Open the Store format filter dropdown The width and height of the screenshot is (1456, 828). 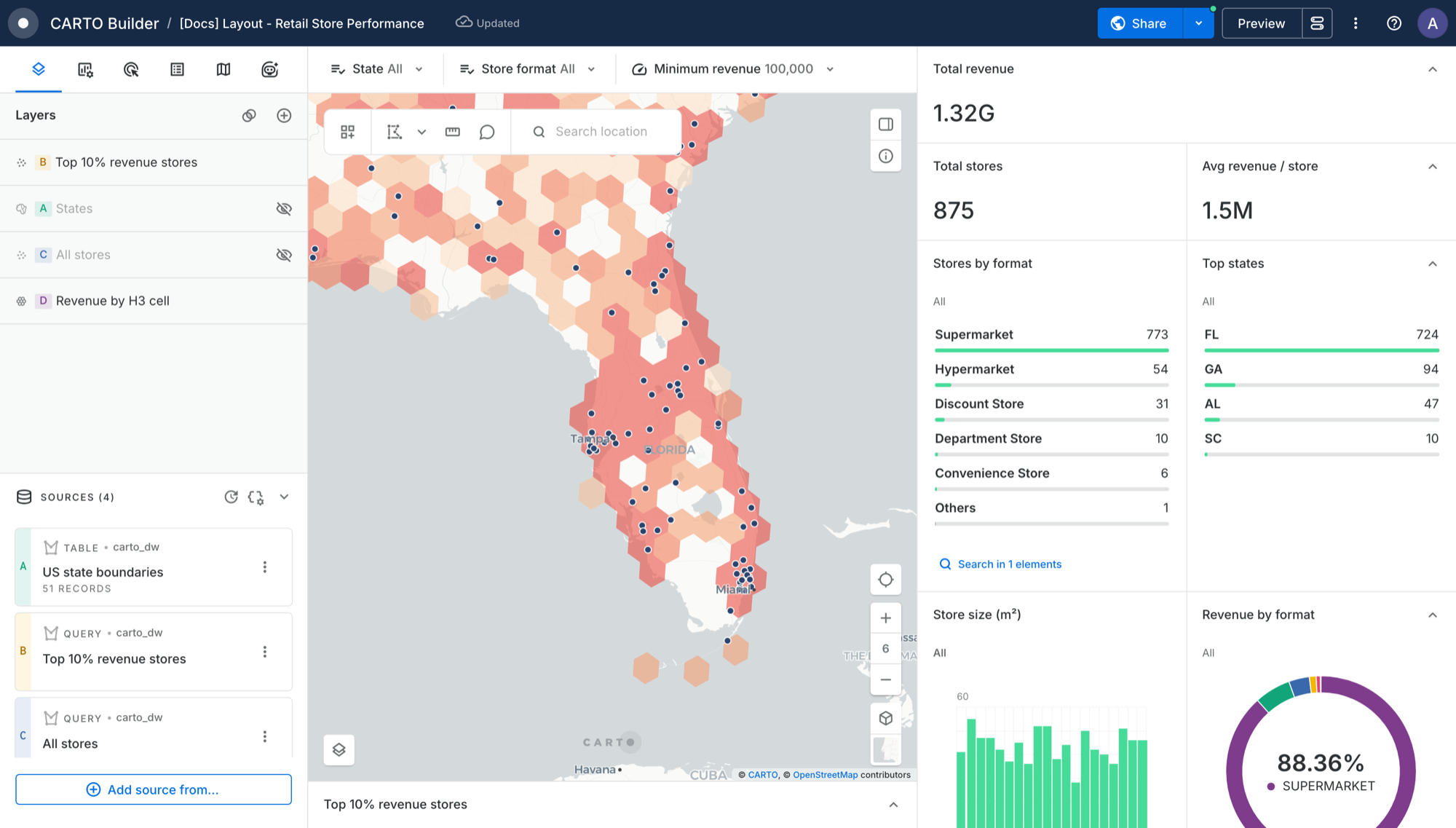[x=528, y=69]
